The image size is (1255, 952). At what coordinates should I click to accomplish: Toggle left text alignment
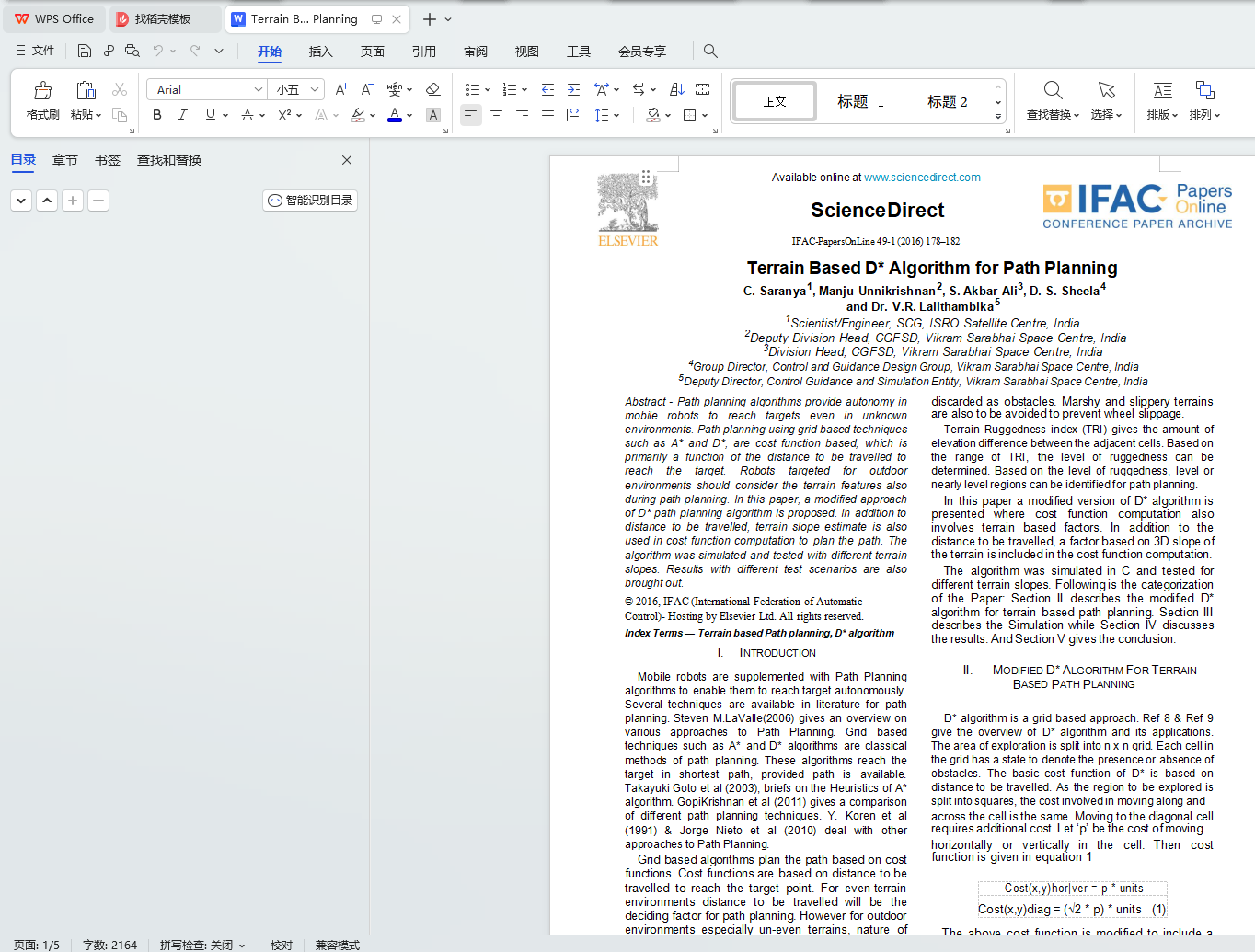[x=470, y=115]
